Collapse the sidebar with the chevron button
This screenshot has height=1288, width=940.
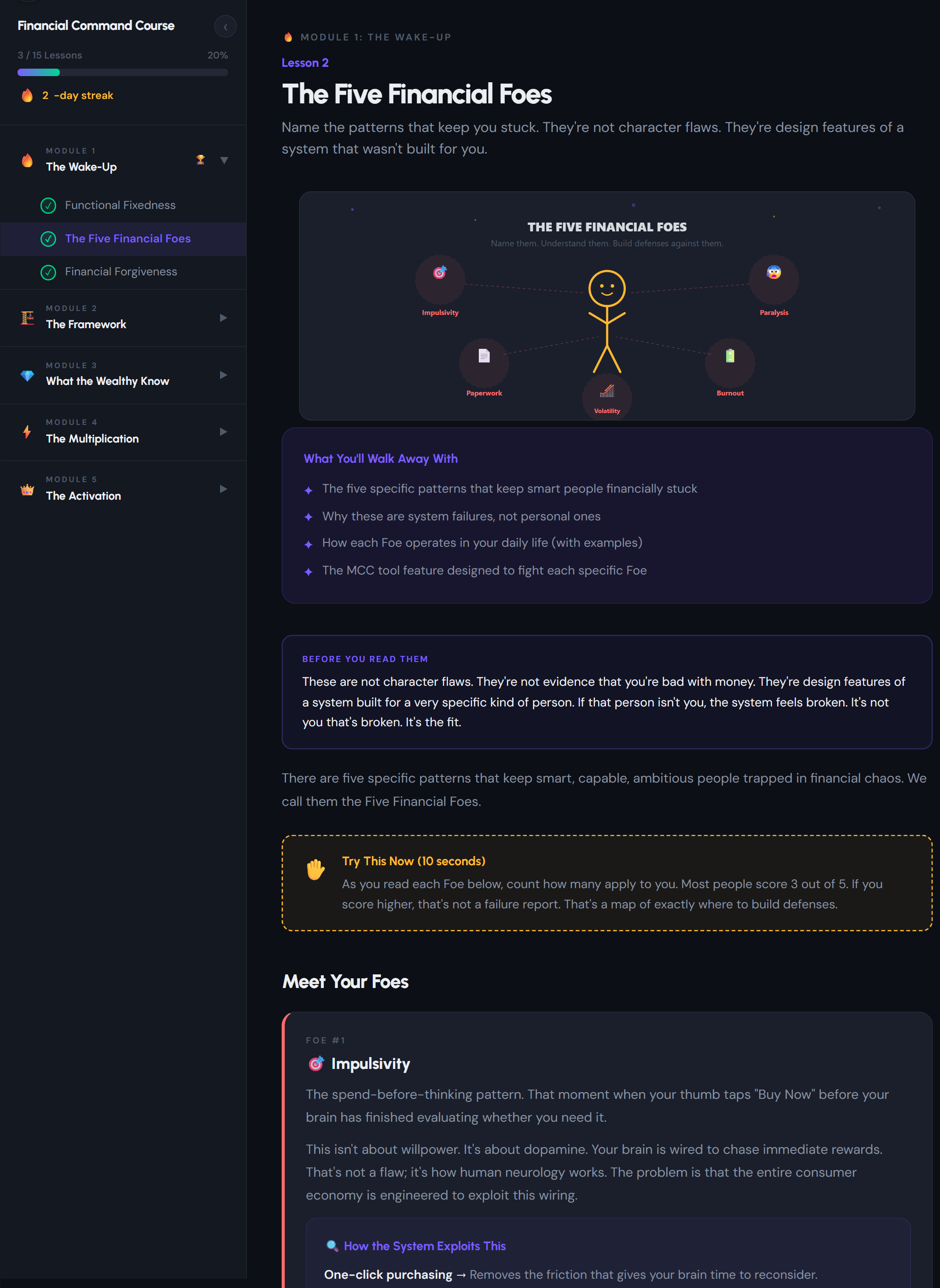[x=225, y=26]
